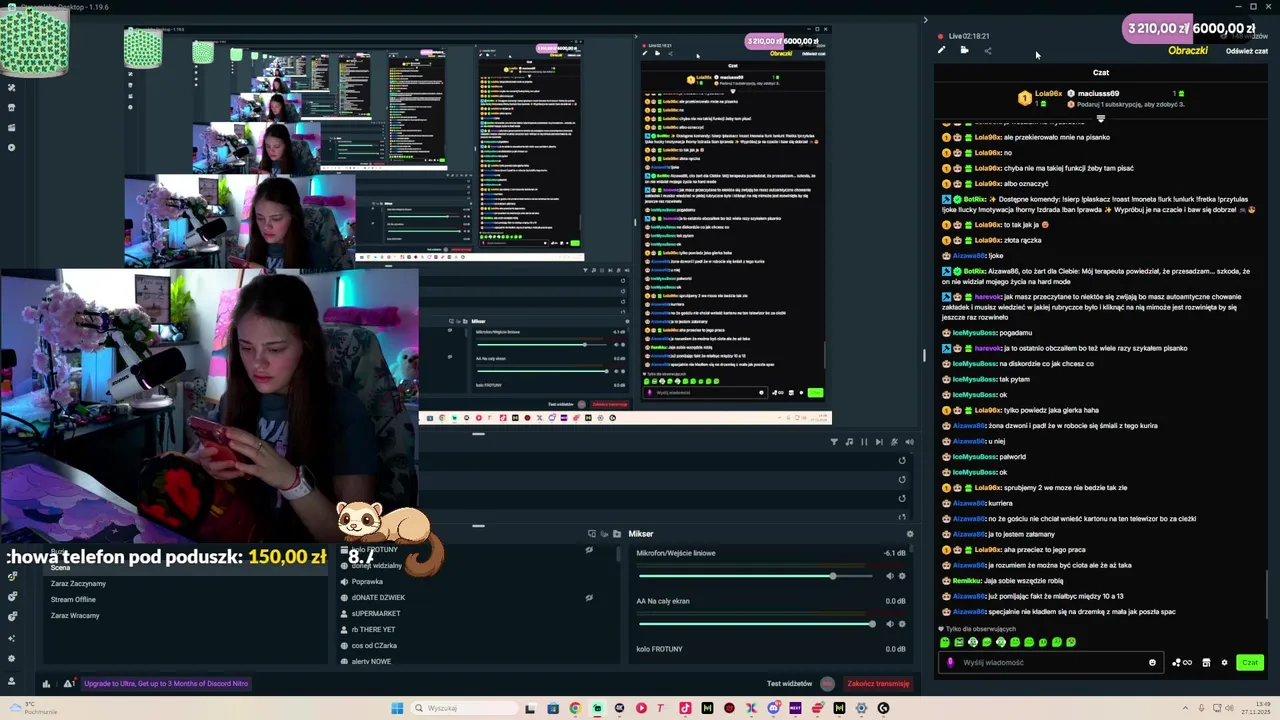
Task: Select the Poprawka source
Action: coord(367,582)
